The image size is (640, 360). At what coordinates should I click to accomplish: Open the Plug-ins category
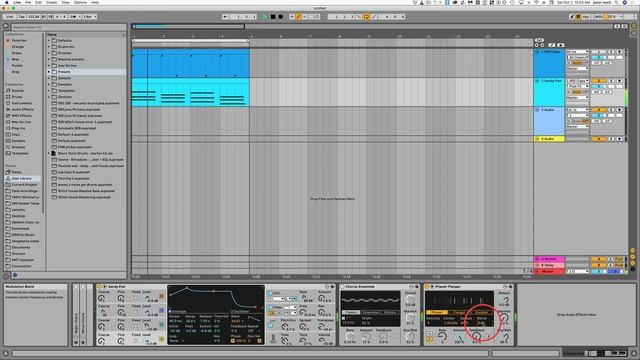(18, 128)
